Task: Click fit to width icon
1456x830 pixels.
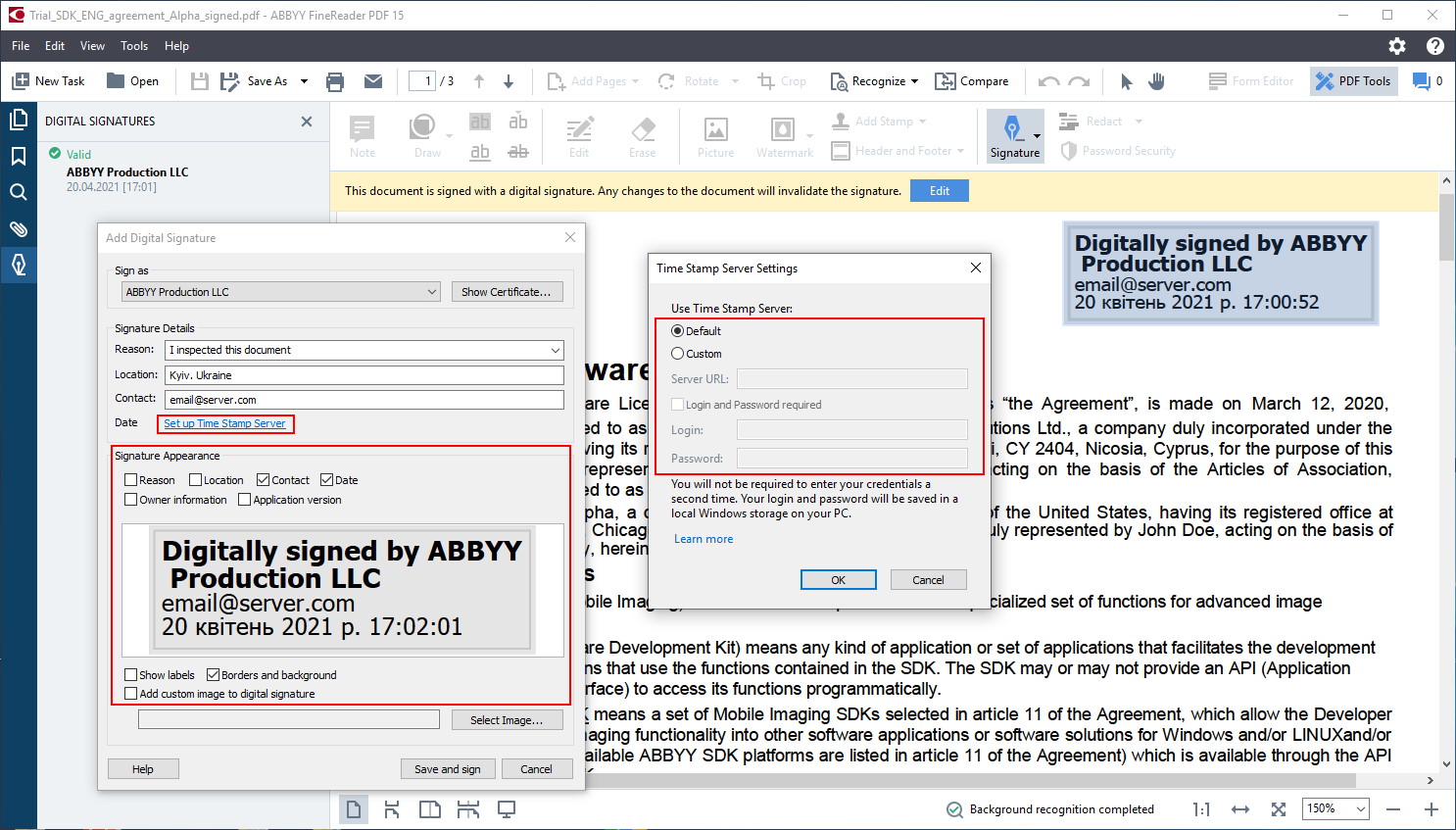Action: (x=1240, y=809)
